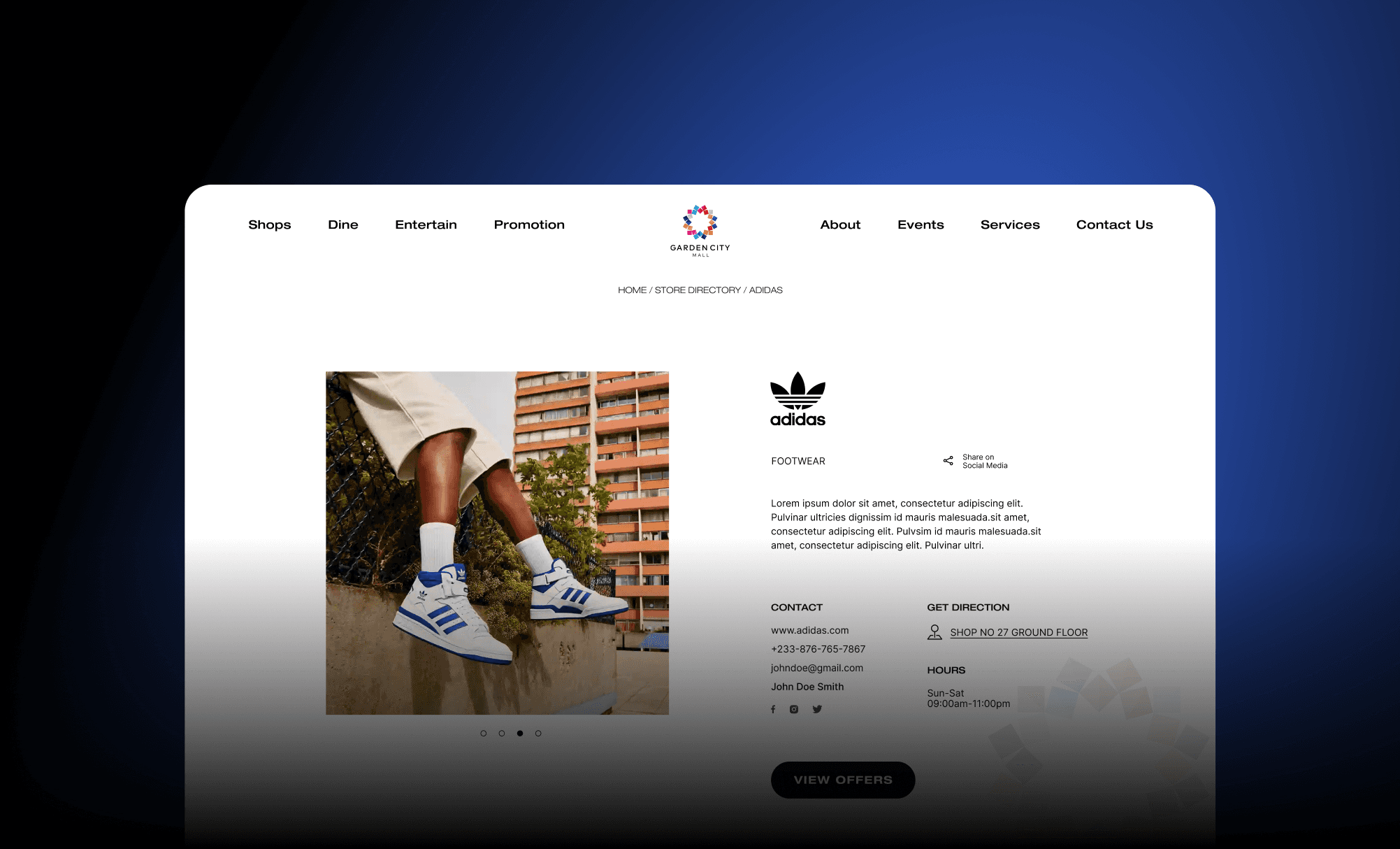Select the second carousel dot
The image size is (1400, 849).
tap(502, 734)
